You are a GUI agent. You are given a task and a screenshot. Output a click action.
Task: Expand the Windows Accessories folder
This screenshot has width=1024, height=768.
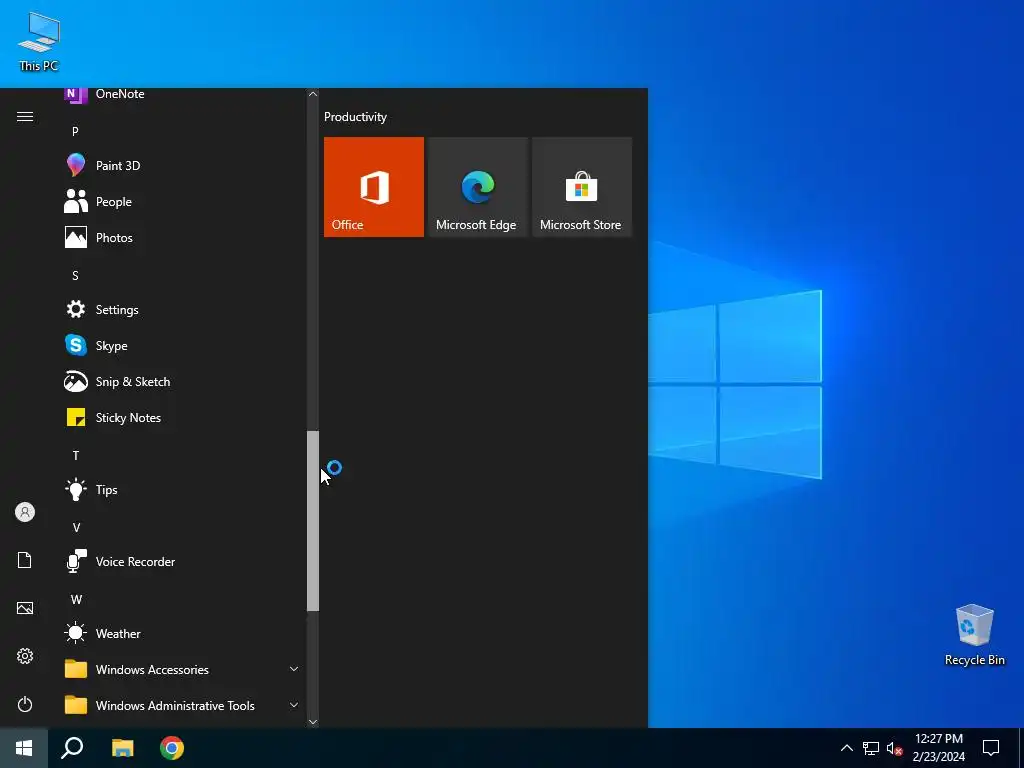click(x=182, y=669)
